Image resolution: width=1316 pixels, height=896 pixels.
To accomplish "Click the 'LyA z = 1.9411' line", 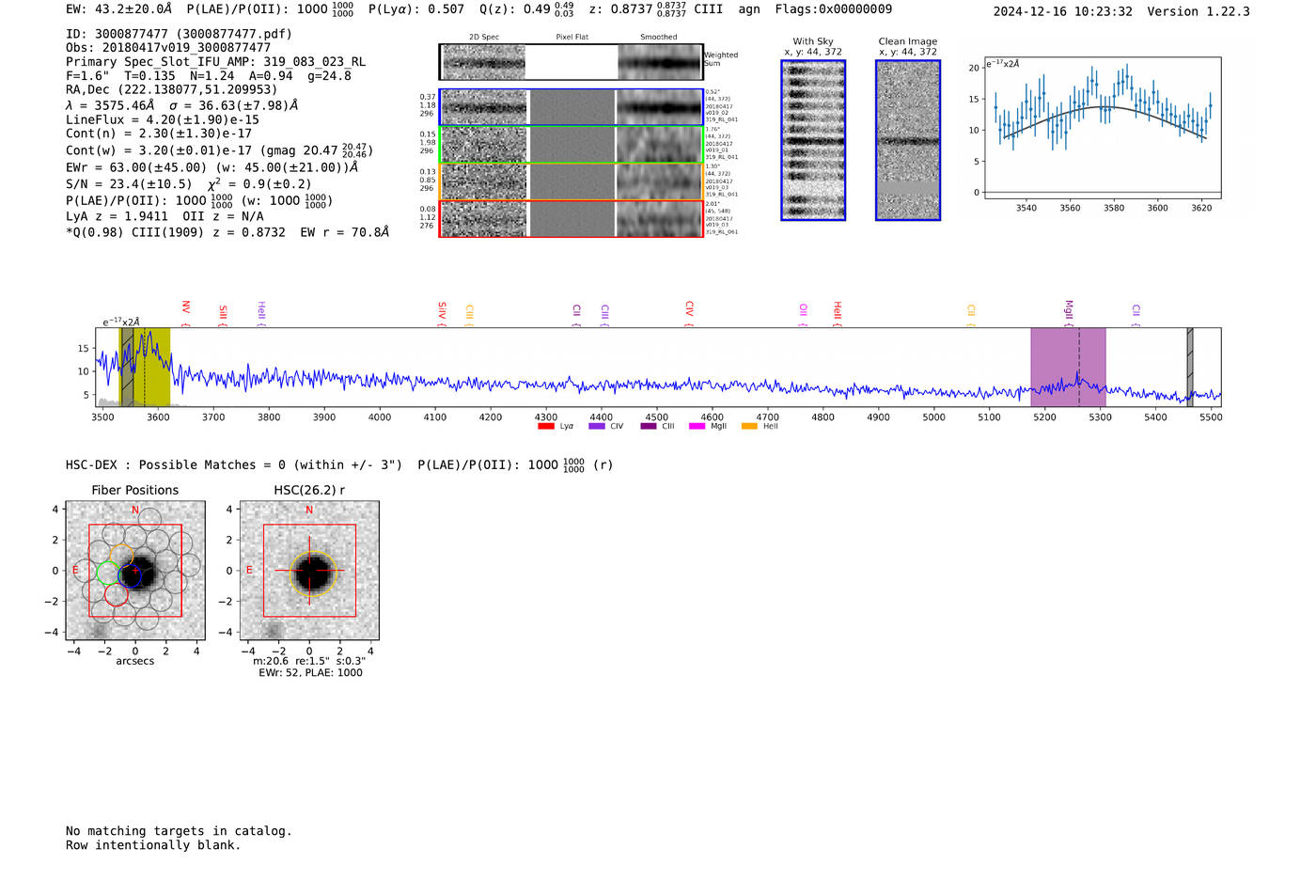I will click(164, 216).
